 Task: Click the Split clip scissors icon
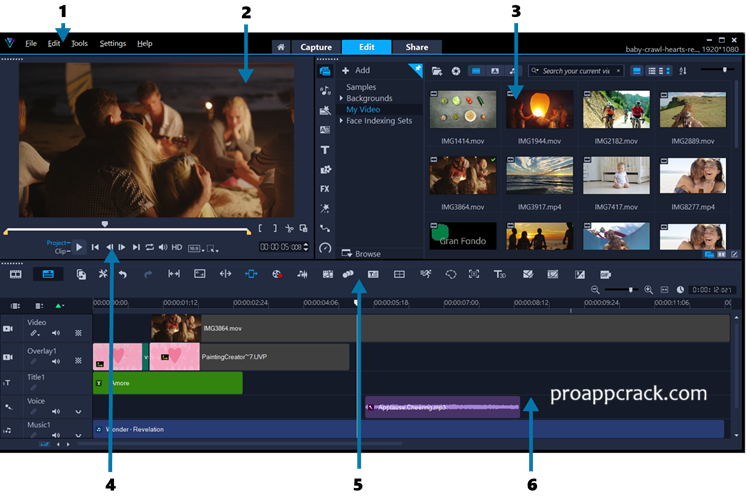coord(289,229)
